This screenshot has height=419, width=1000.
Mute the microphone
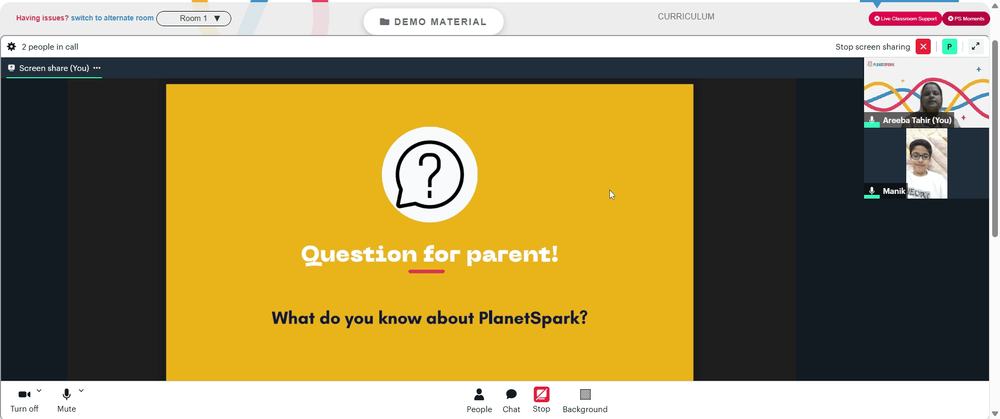click(66, 401)
